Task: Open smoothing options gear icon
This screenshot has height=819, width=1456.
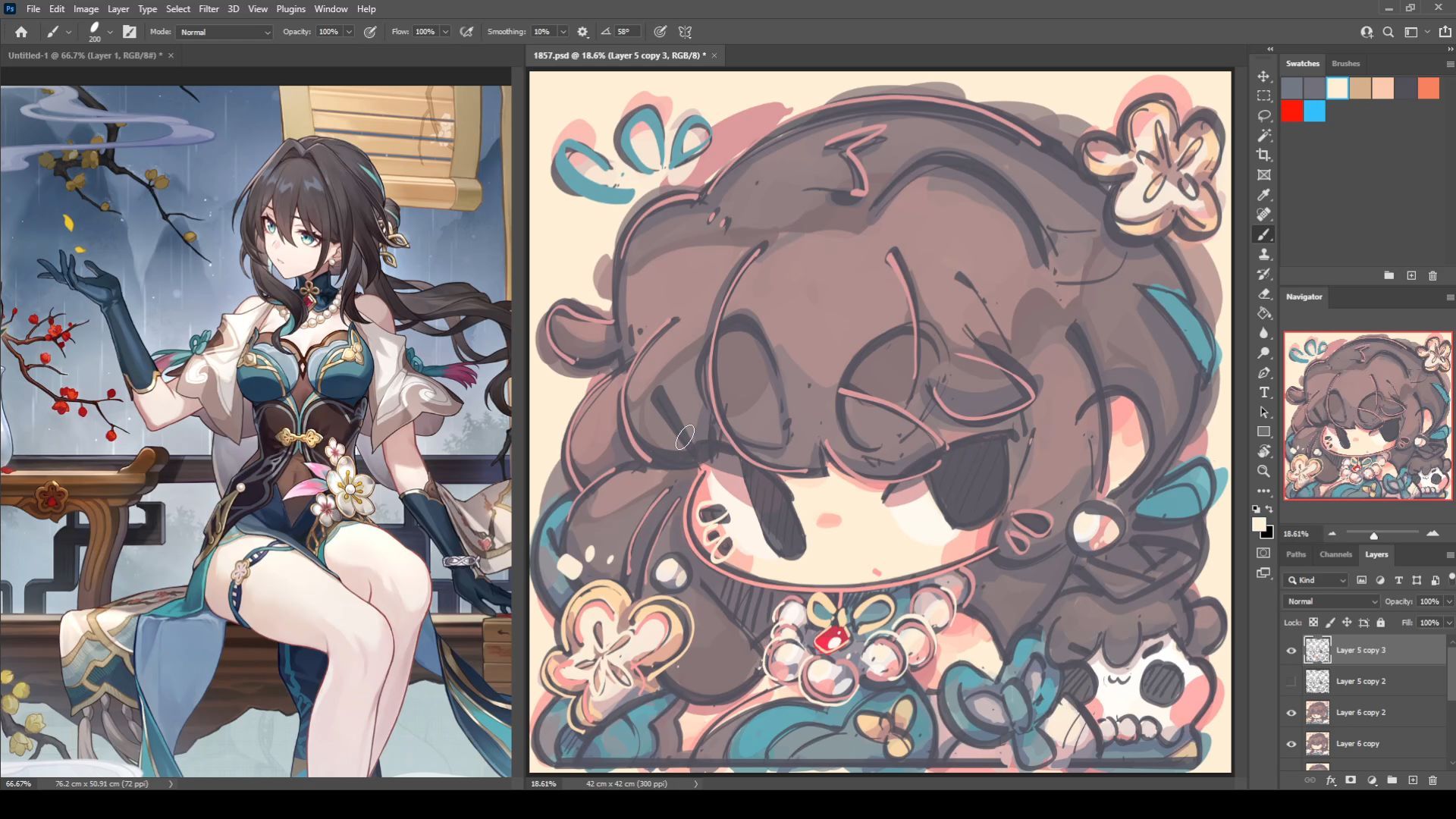Action: 582,32
